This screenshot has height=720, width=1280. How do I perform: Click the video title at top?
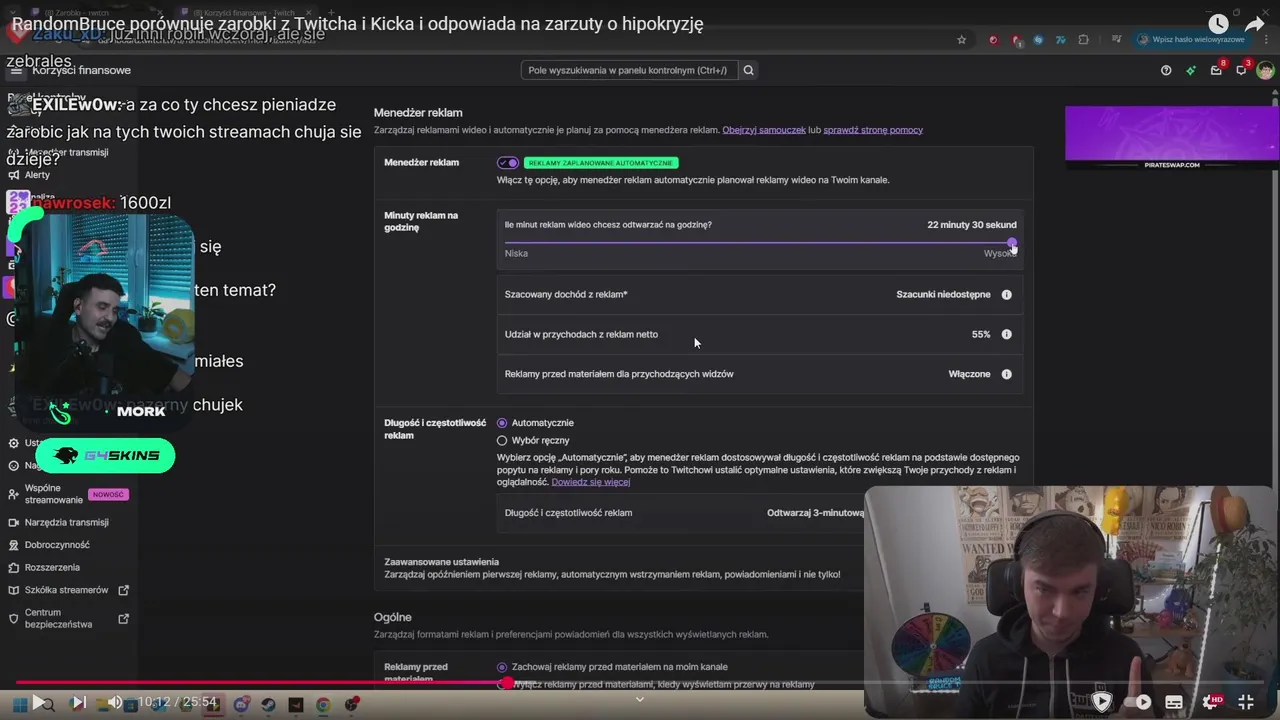coord(357,24)
